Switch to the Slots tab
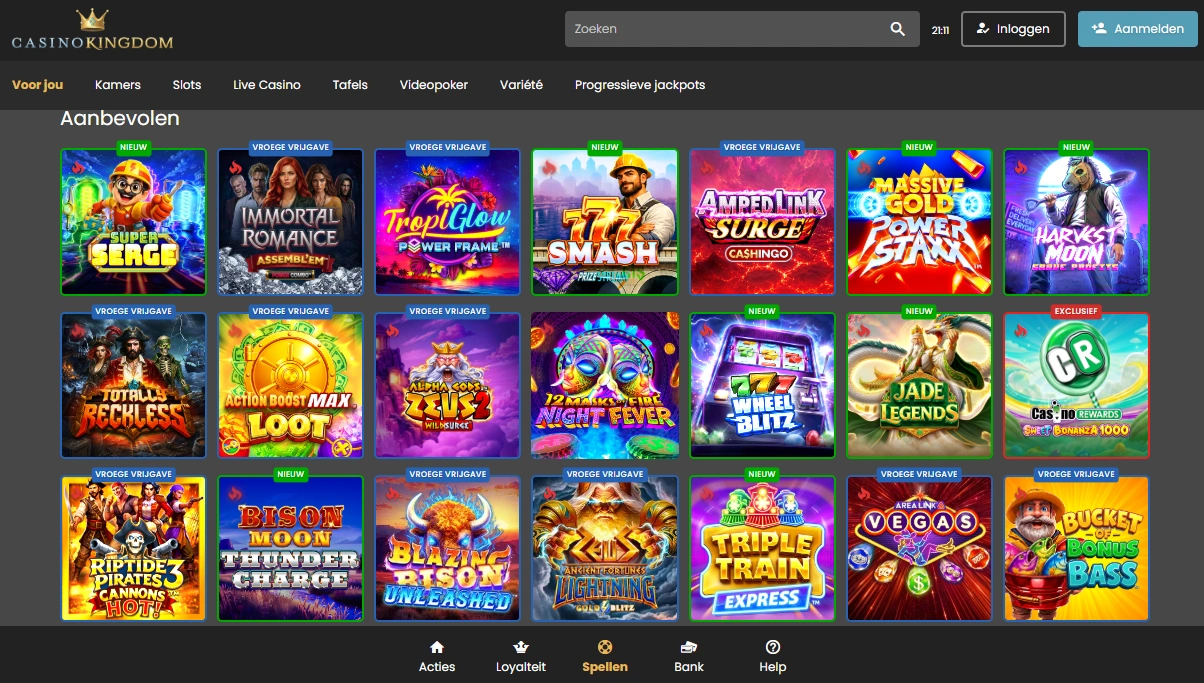Screen dimensions: 1204x683 pos(187,85)
